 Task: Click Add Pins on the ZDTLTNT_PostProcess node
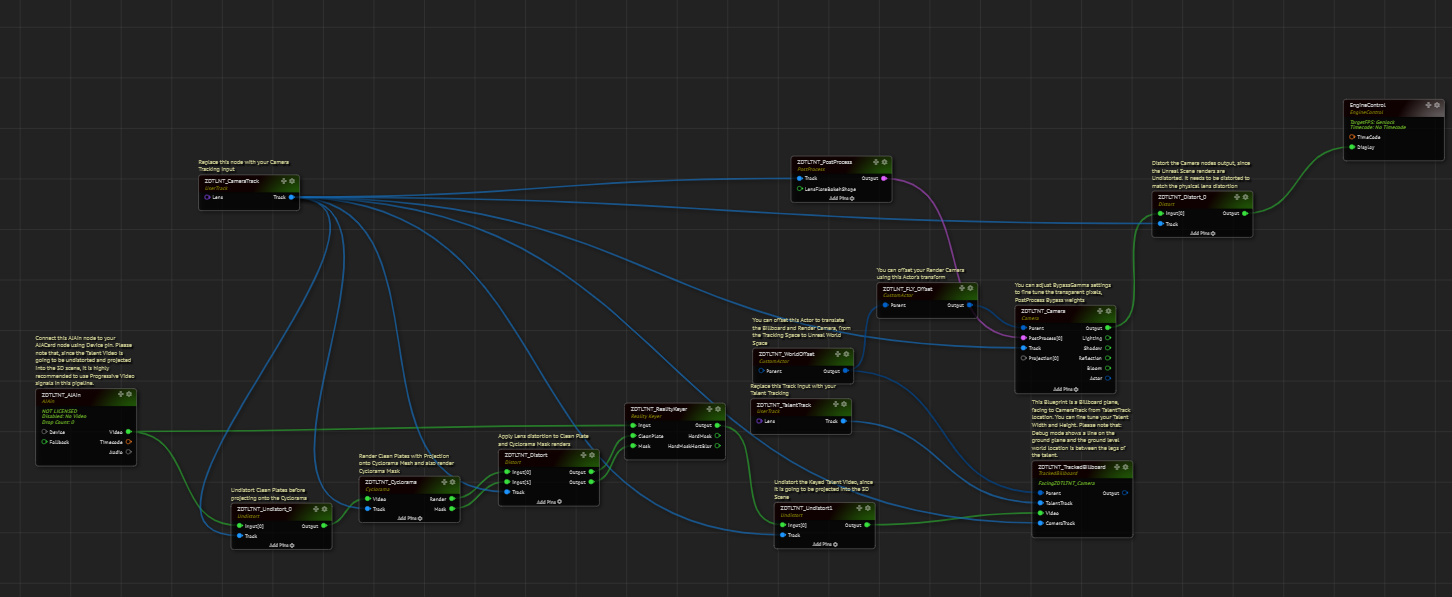click(x=840, y=198)
